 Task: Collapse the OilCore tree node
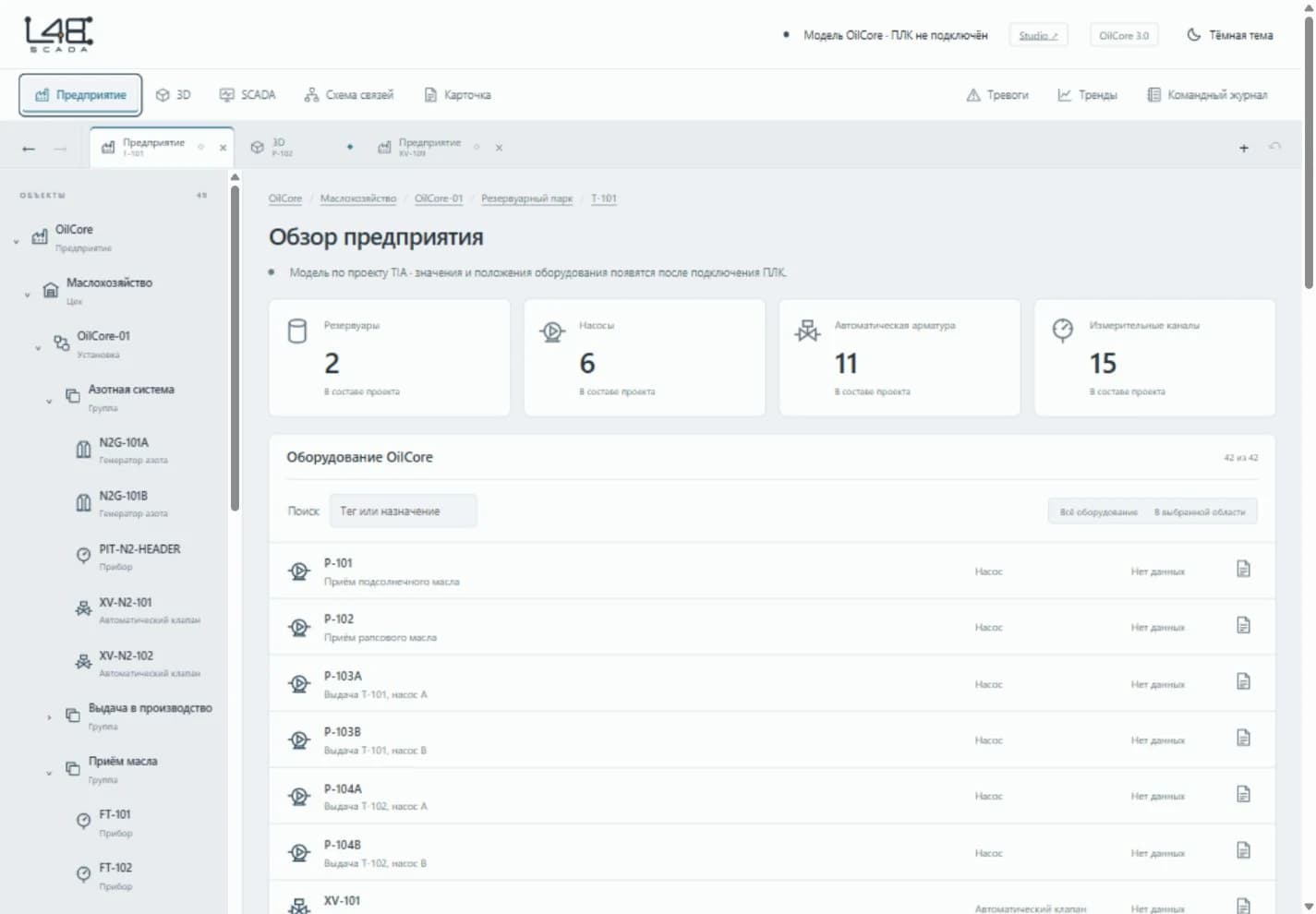click(x=16, y=242)
